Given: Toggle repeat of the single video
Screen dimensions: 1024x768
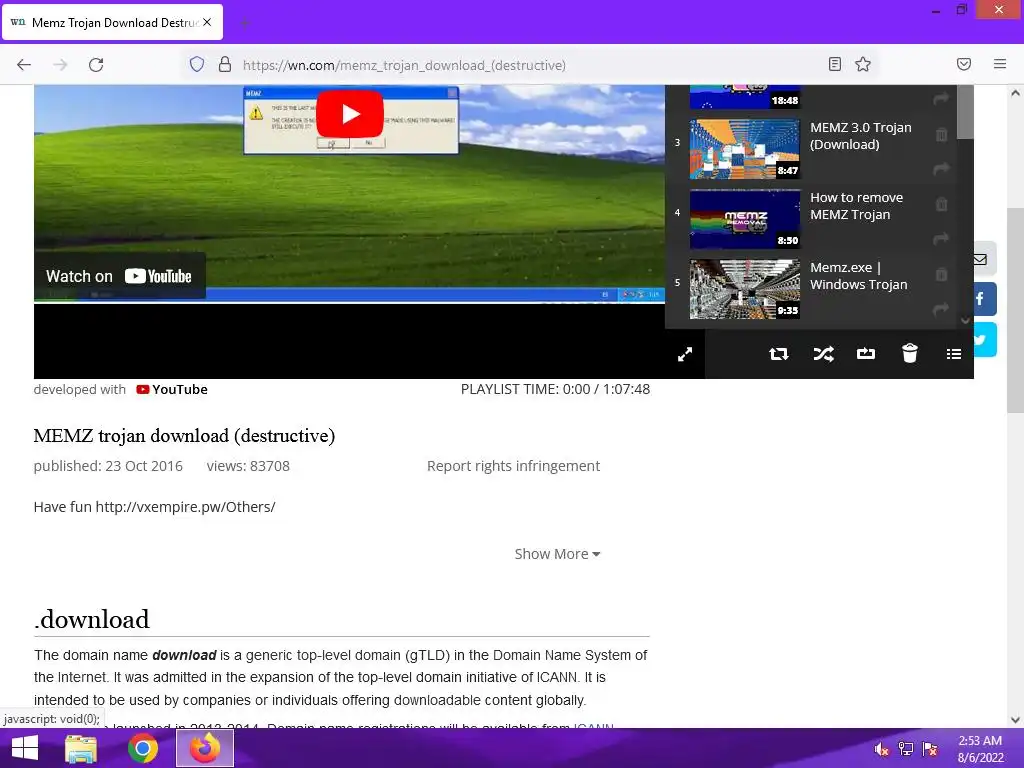Looking at the screenshot, I should click(866, 354).
